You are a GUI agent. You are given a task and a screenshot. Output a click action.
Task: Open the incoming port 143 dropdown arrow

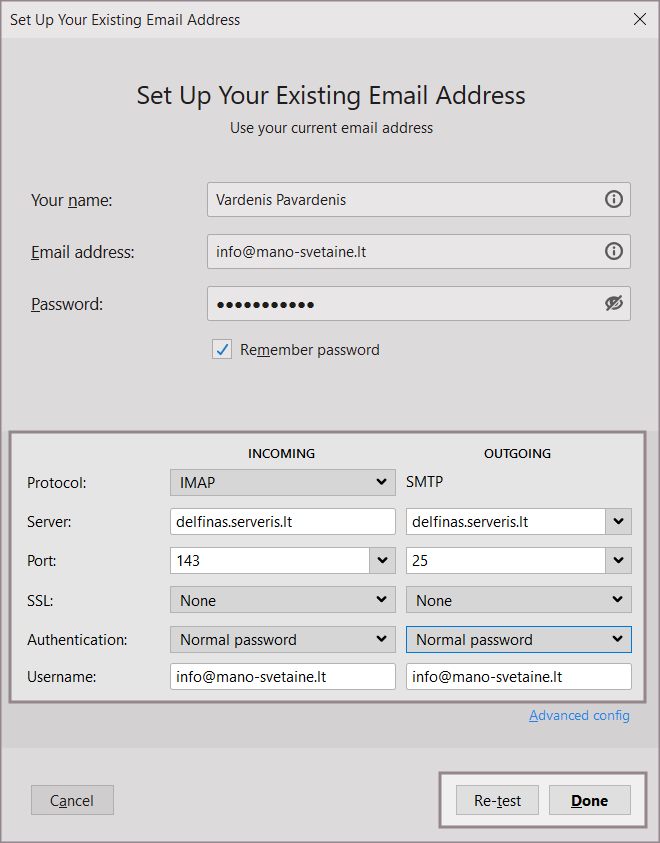pos(383,561)
